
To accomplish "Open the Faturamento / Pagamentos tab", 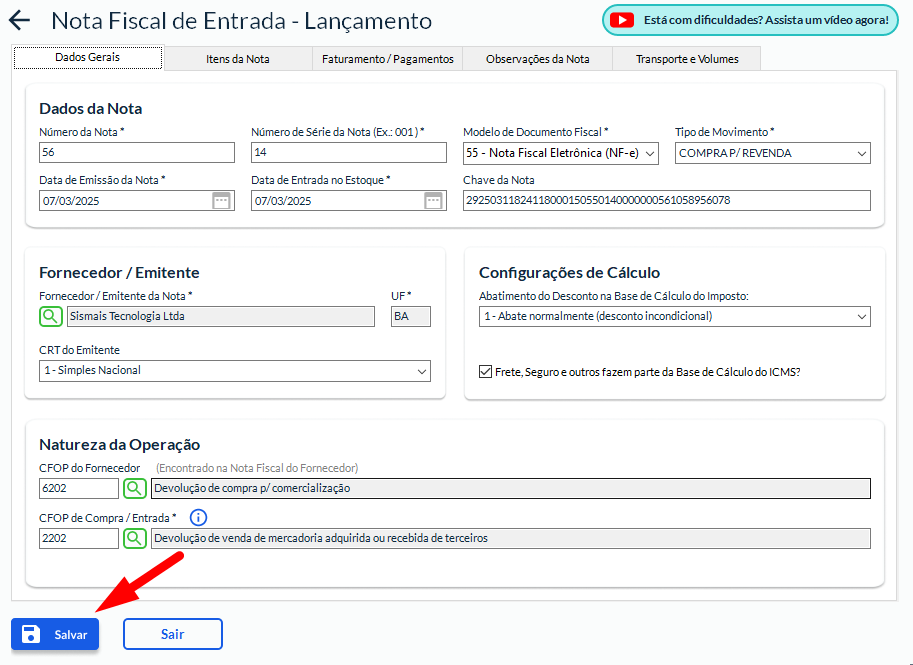I will tap(388, 59).
